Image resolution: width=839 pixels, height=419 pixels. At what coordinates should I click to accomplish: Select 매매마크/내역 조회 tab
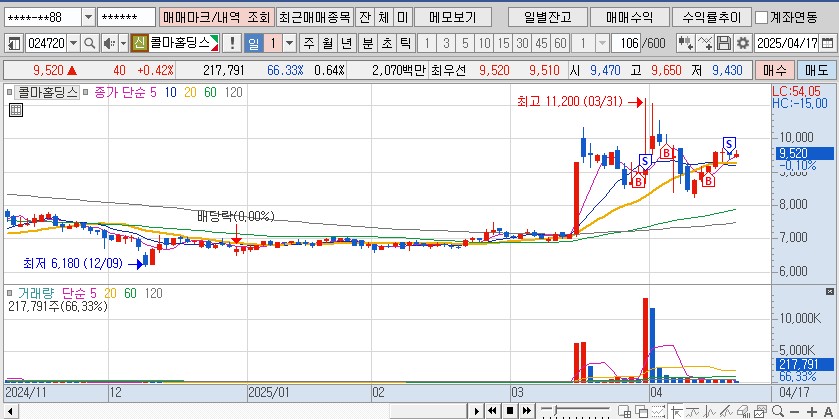click(x=217, y=18)
